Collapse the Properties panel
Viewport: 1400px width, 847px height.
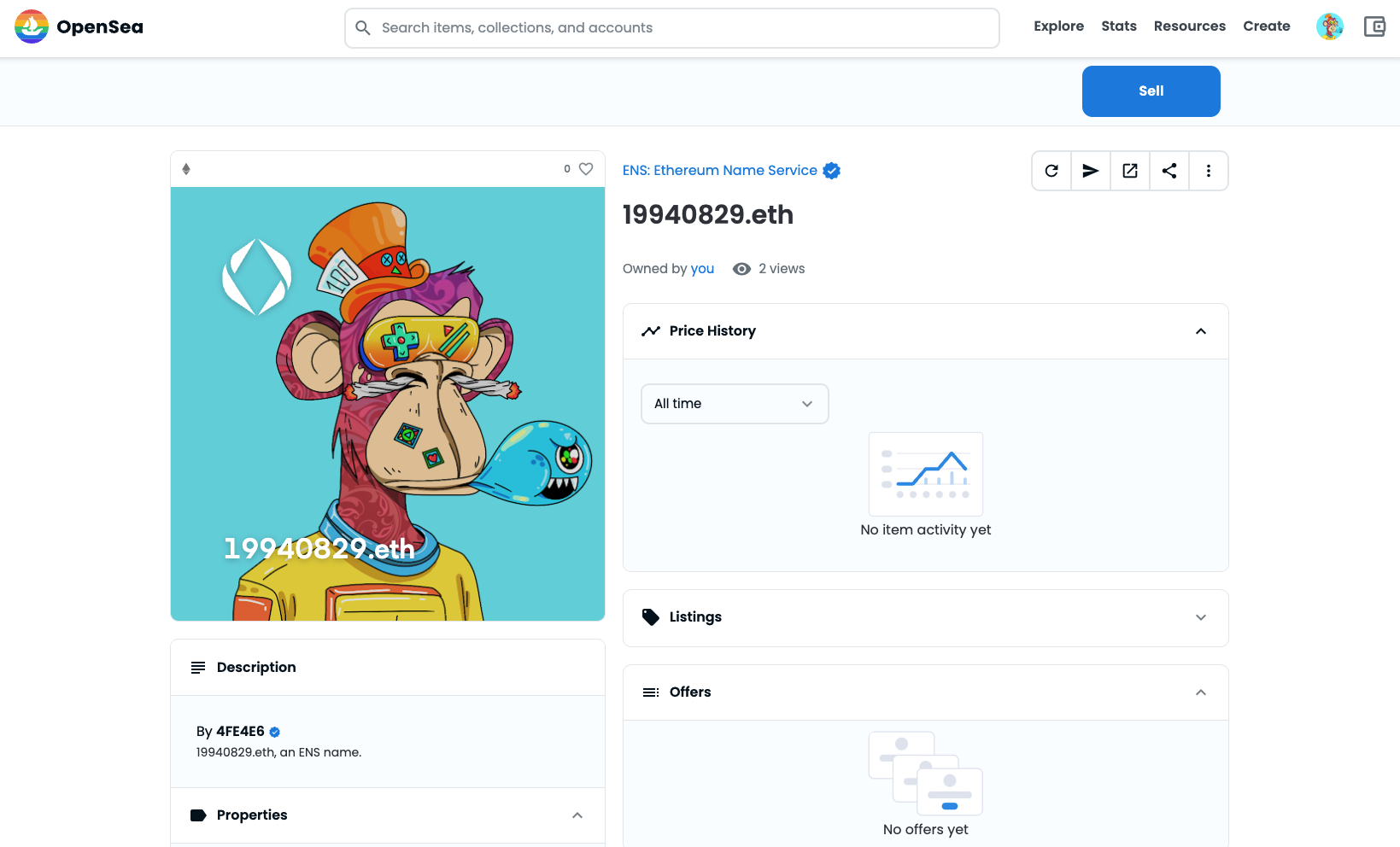click(577, 815)
